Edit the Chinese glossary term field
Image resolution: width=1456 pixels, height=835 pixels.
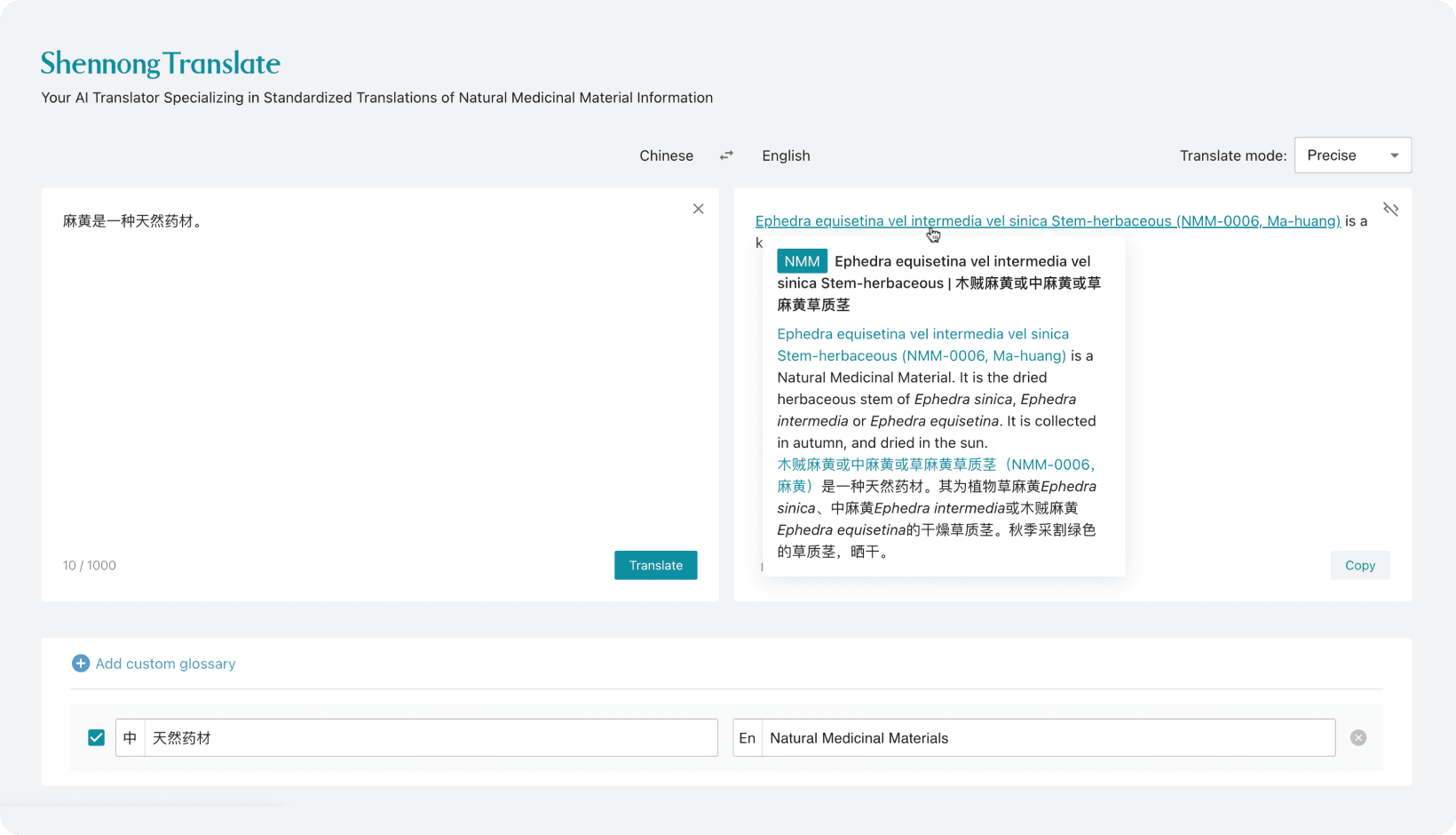[x=431, y=738]
